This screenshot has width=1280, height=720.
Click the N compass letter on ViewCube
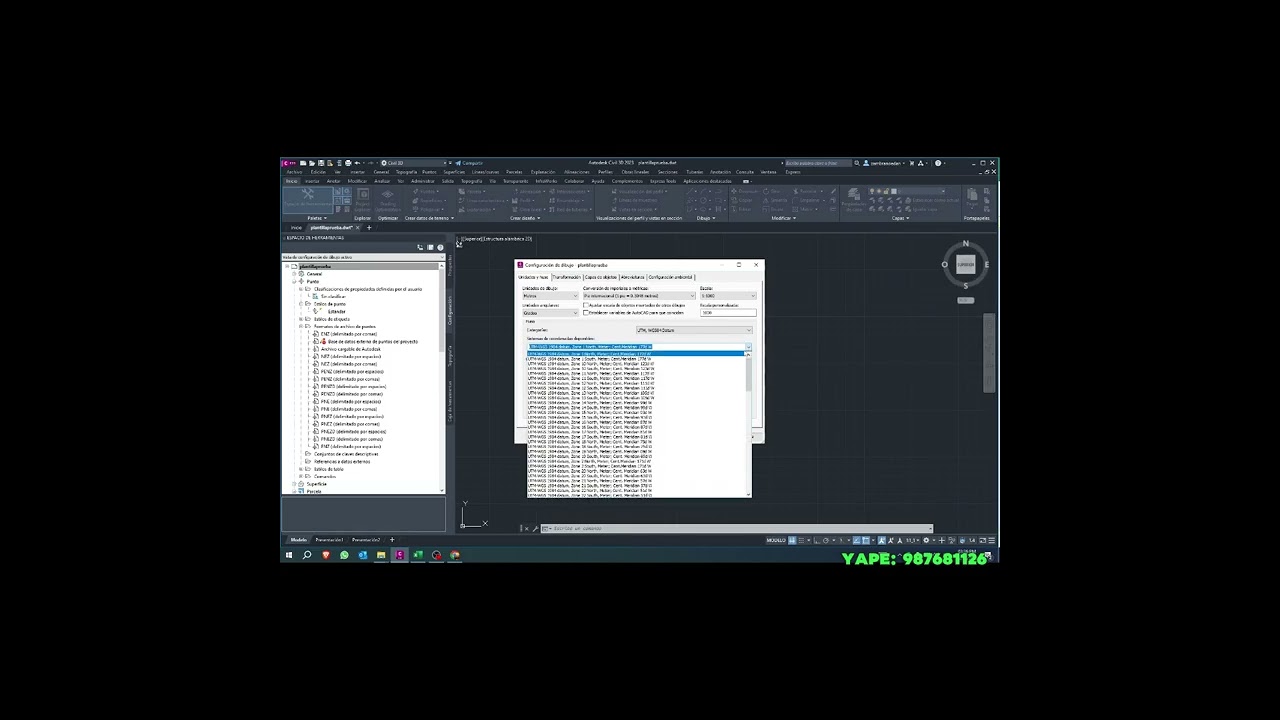click(x=965, y=244)
